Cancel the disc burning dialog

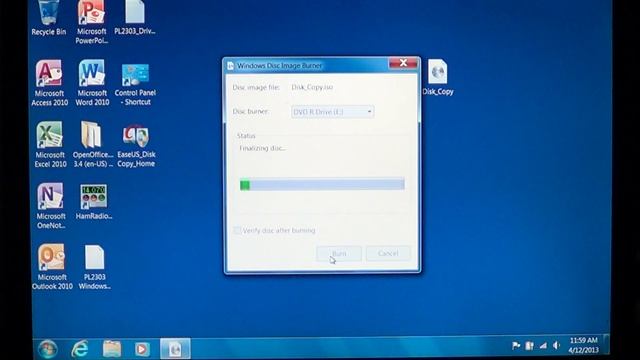388,253
